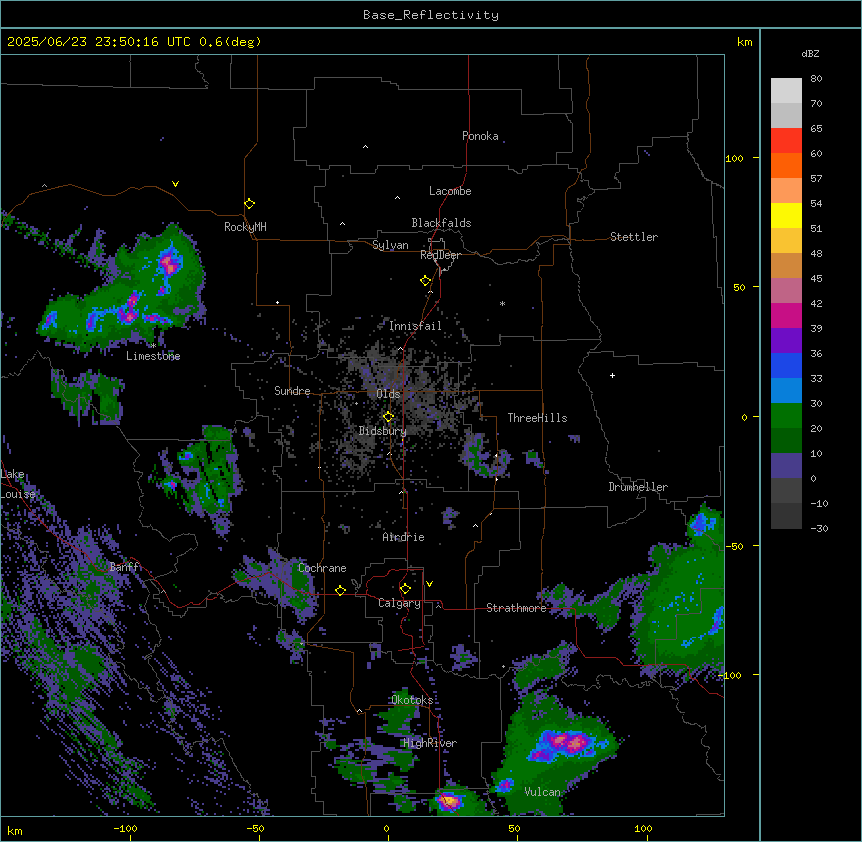Image resolution: width=862 pixels, height=842 pixels.
Task: Pick the magenta 39–42 dBZ legend swatch
Action: pos(786,315)
